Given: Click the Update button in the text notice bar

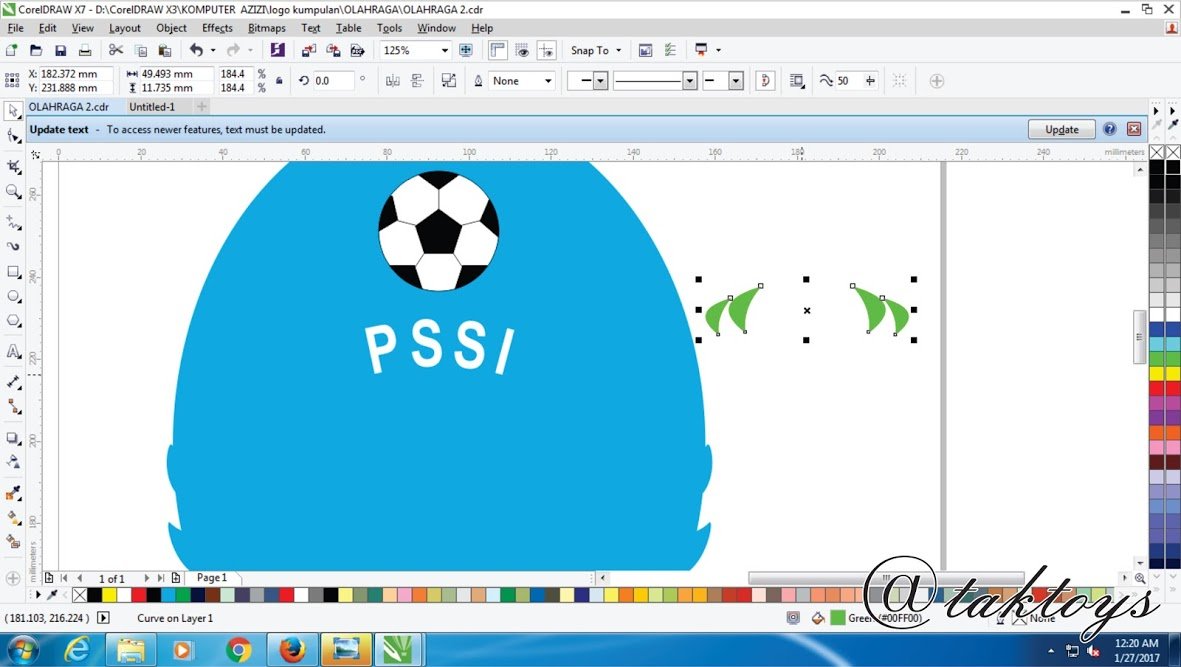Looking at the screenshot, I should (x=1061, y=129).
